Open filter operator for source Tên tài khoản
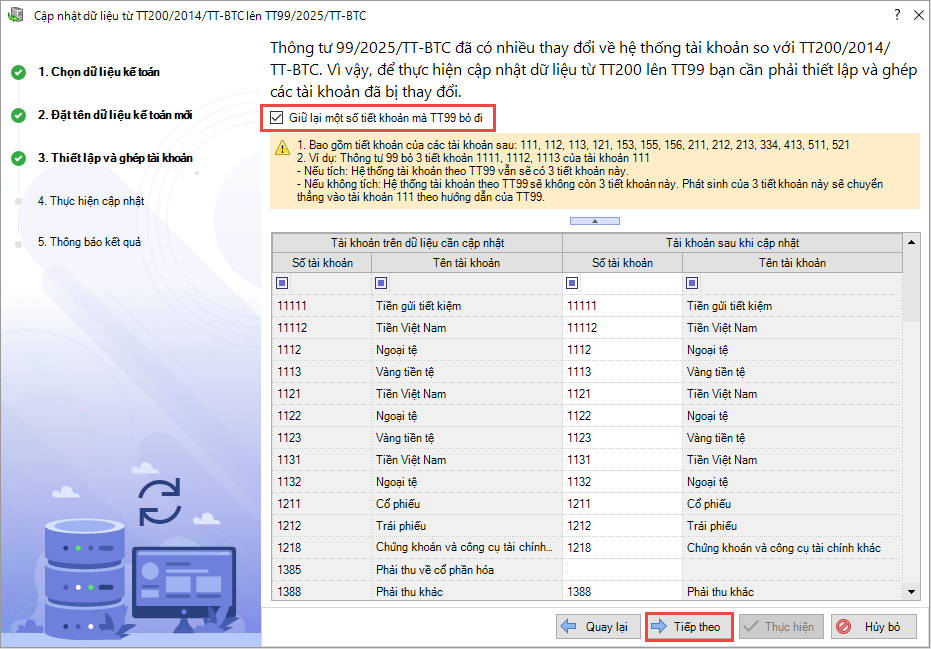Screen dimensions: 931x649 (x=381, y=283)
